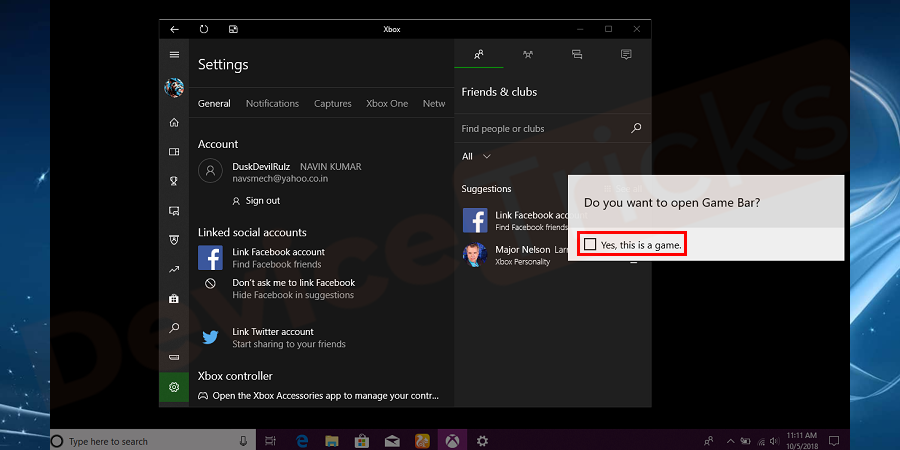Click the Windows search box in taskbar

pyautogui.click(x=153, y=441)
